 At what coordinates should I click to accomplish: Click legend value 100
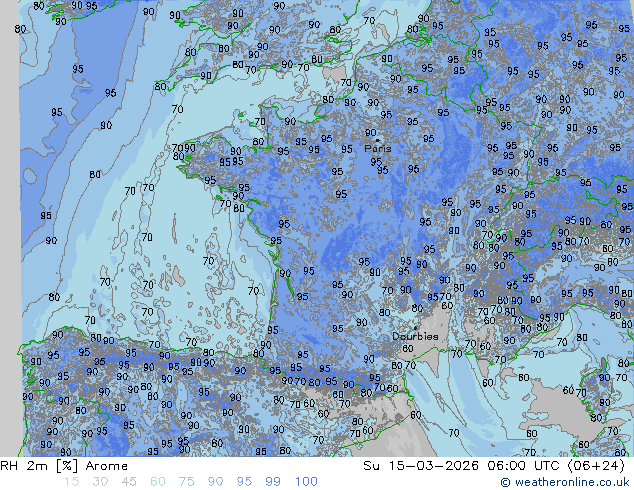point(306,482)
